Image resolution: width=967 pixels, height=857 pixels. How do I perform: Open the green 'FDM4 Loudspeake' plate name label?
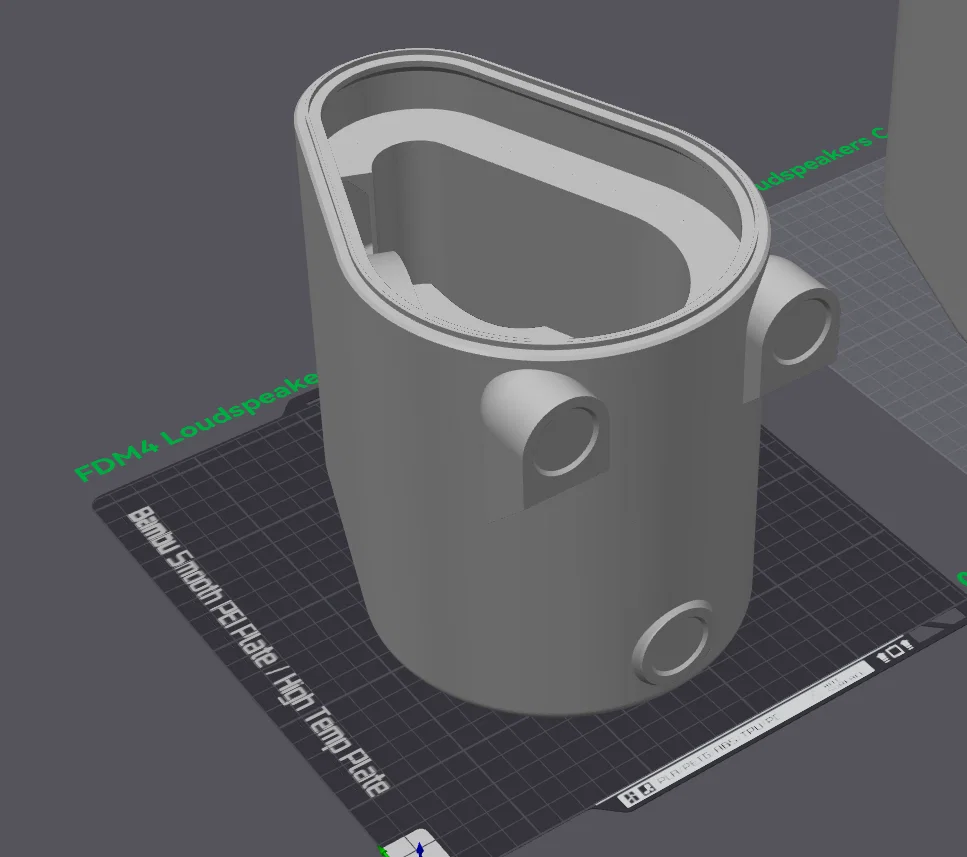tap(196, 427)
